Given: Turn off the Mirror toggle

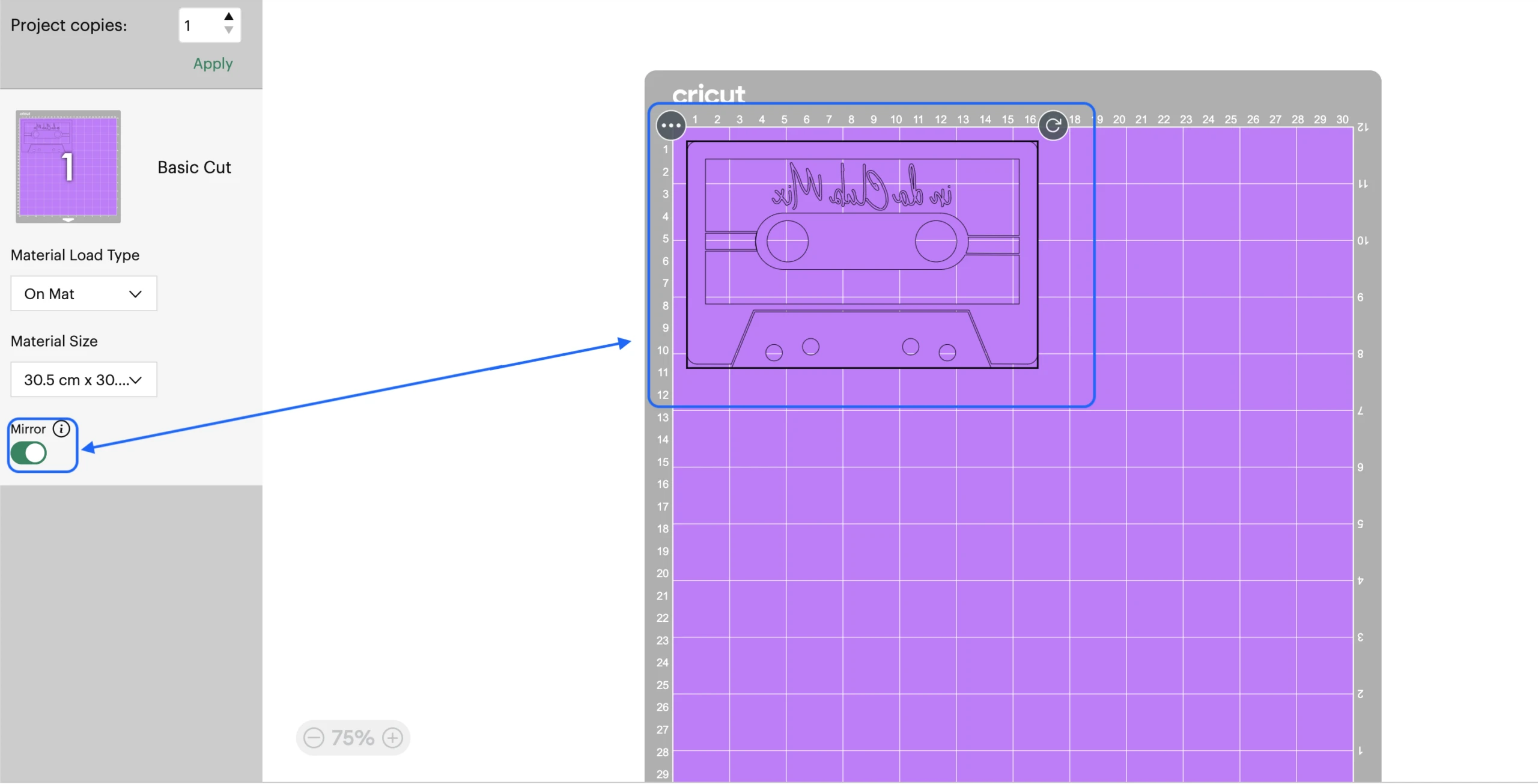Looking at the screenshot, I should 29,453.
